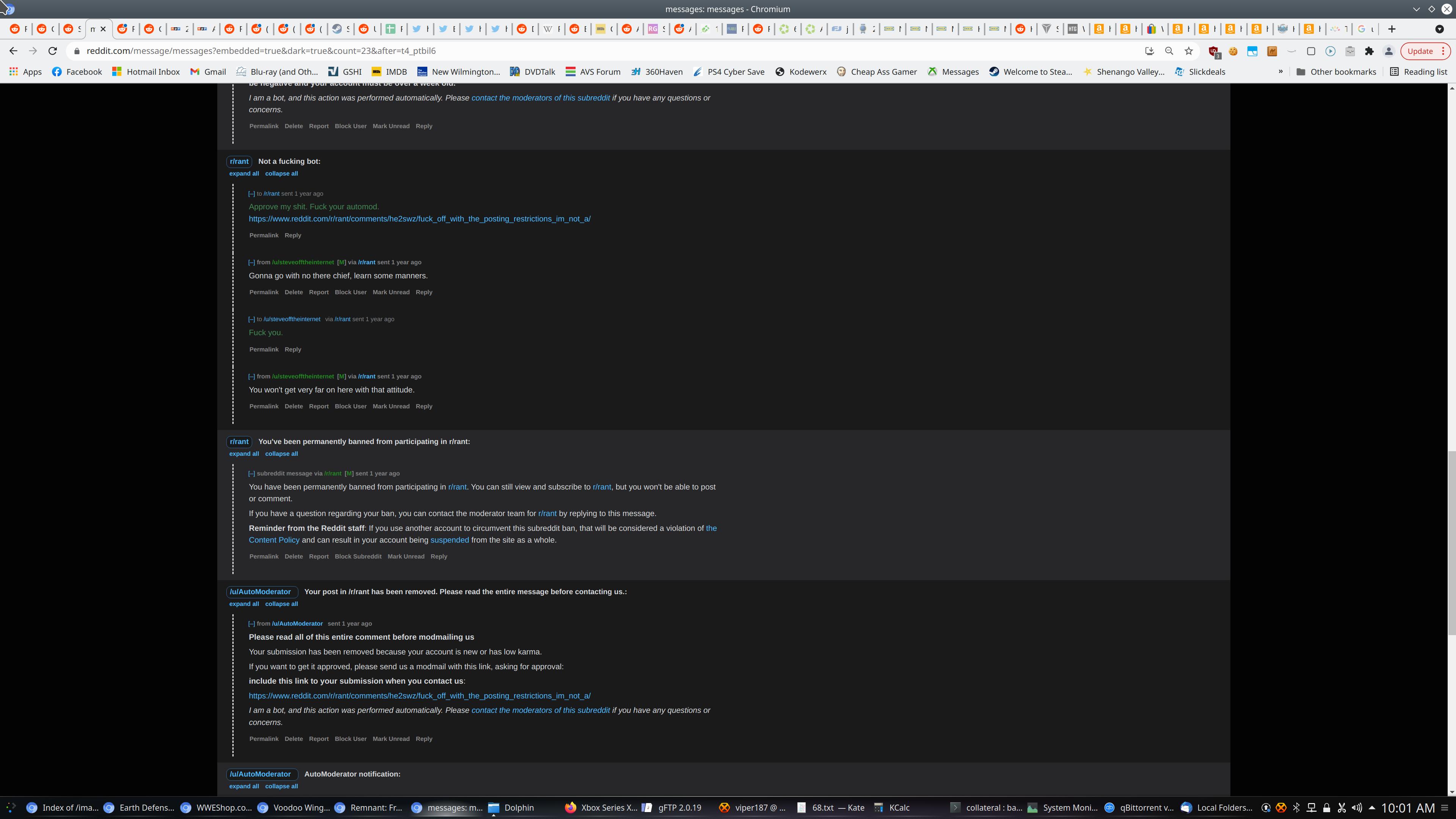Open the Hotmail Inbox bookmark
The width and height of the screenshot is (1456, 819).
(146, 72)
